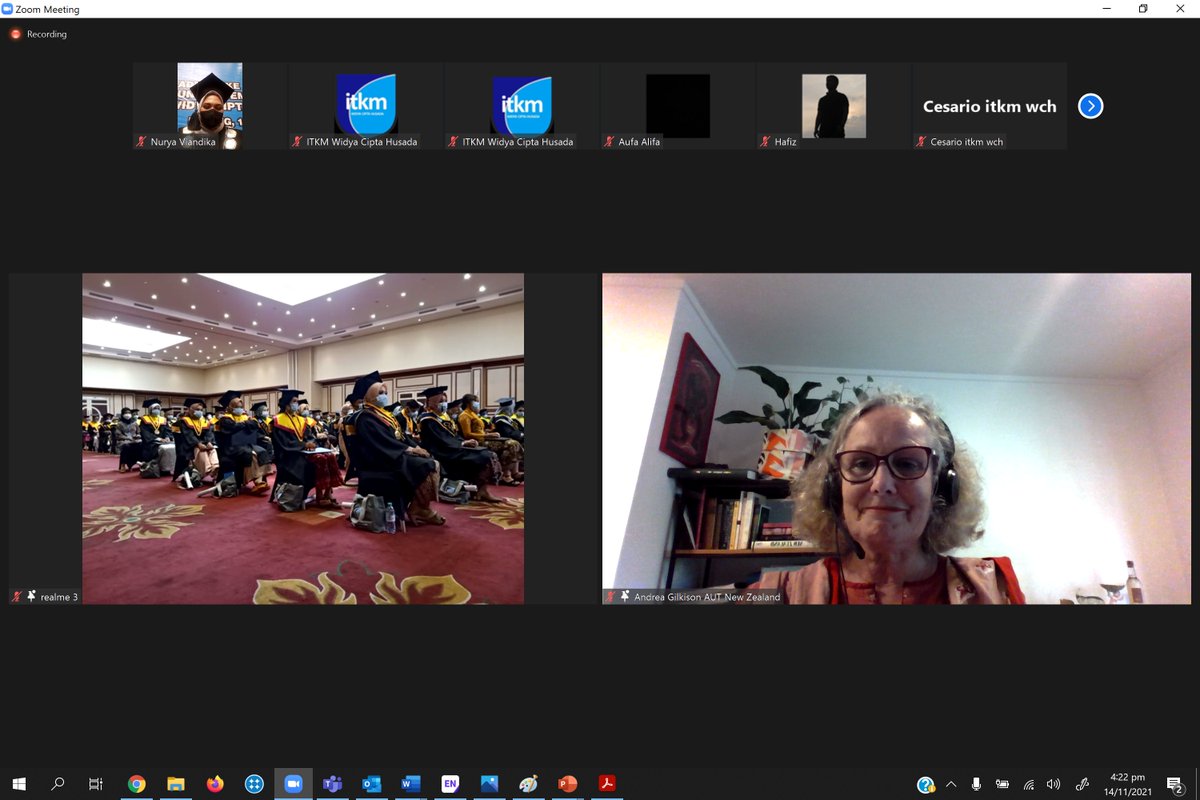The width and height of the screenshot is (1200, 800).
Task: Click the muted mic icon beside Hafiz
Action: [x=766, y=142]
